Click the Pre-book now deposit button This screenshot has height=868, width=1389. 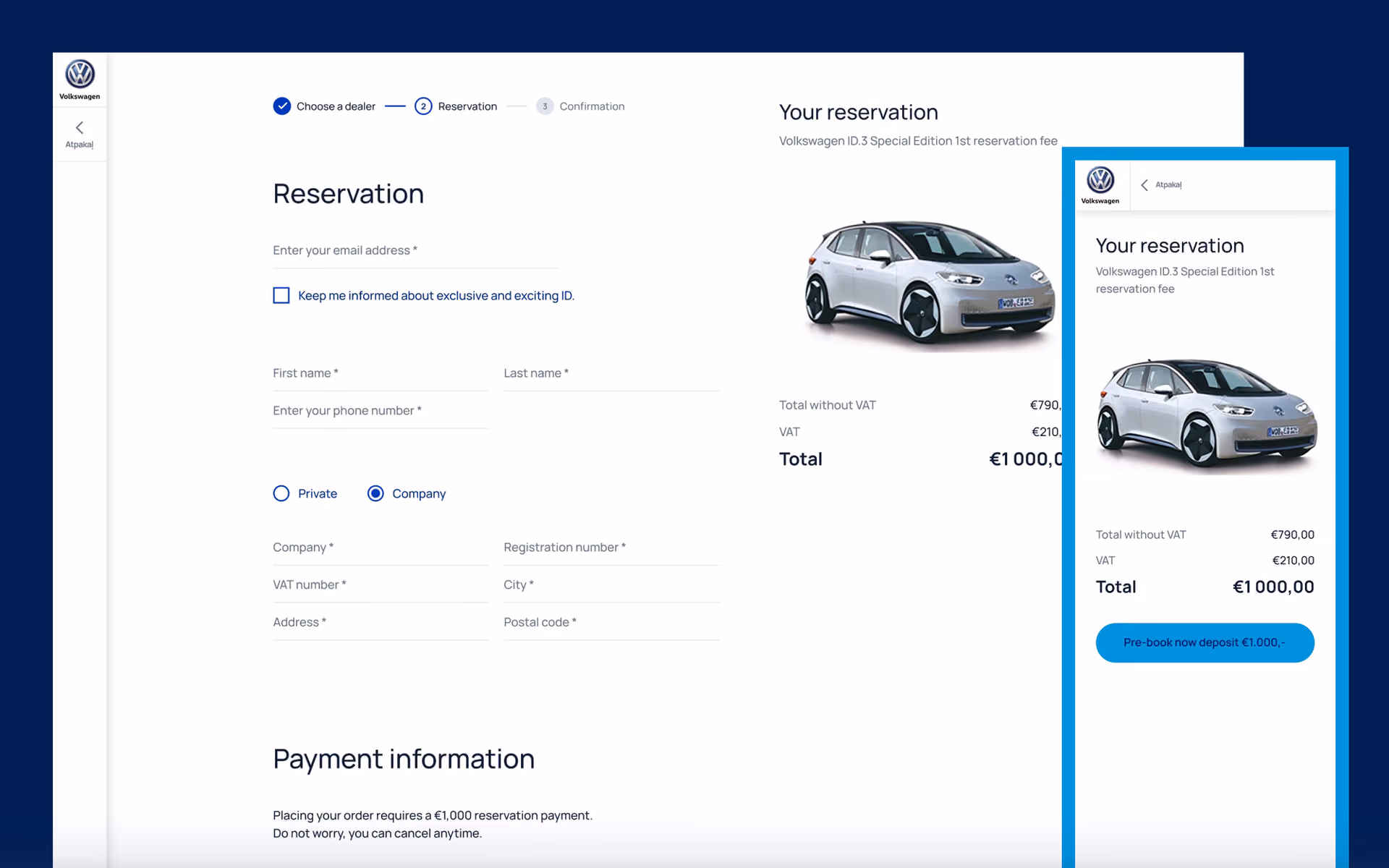1205,642
